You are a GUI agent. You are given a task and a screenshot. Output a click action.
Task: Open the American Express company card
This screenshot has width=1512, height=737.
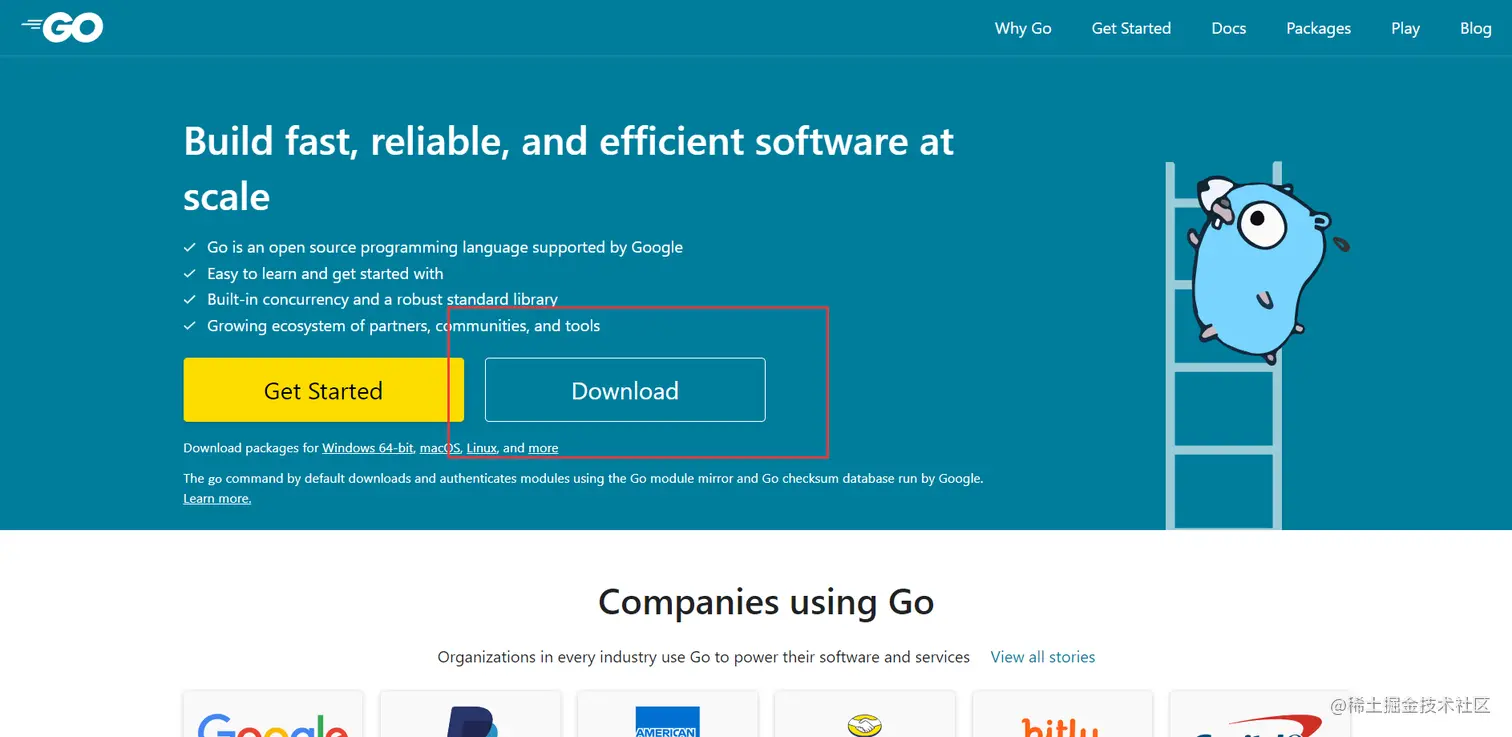(x=667, y=714)
